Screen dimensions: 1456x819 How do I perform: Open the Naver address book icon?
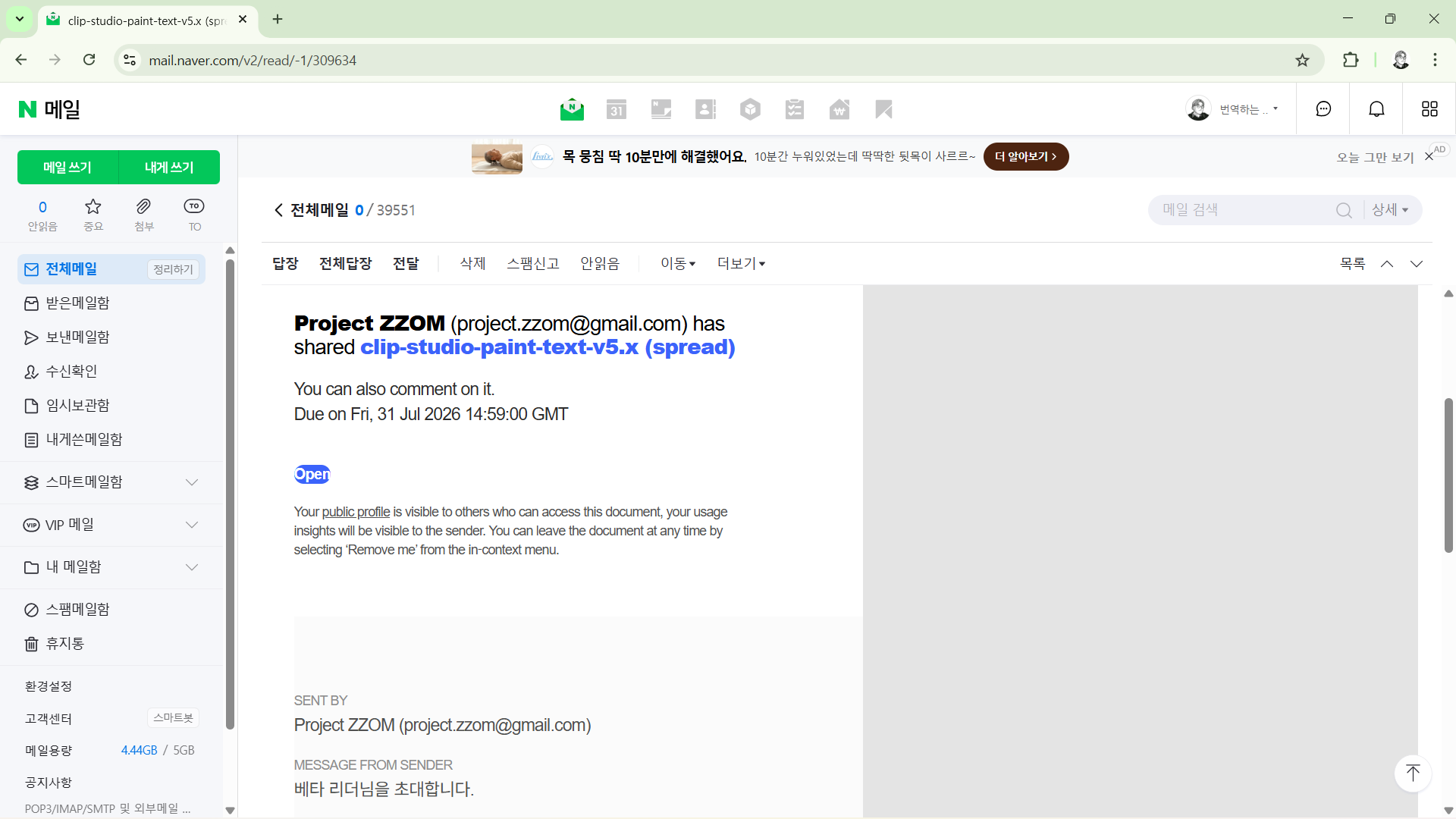705,110
